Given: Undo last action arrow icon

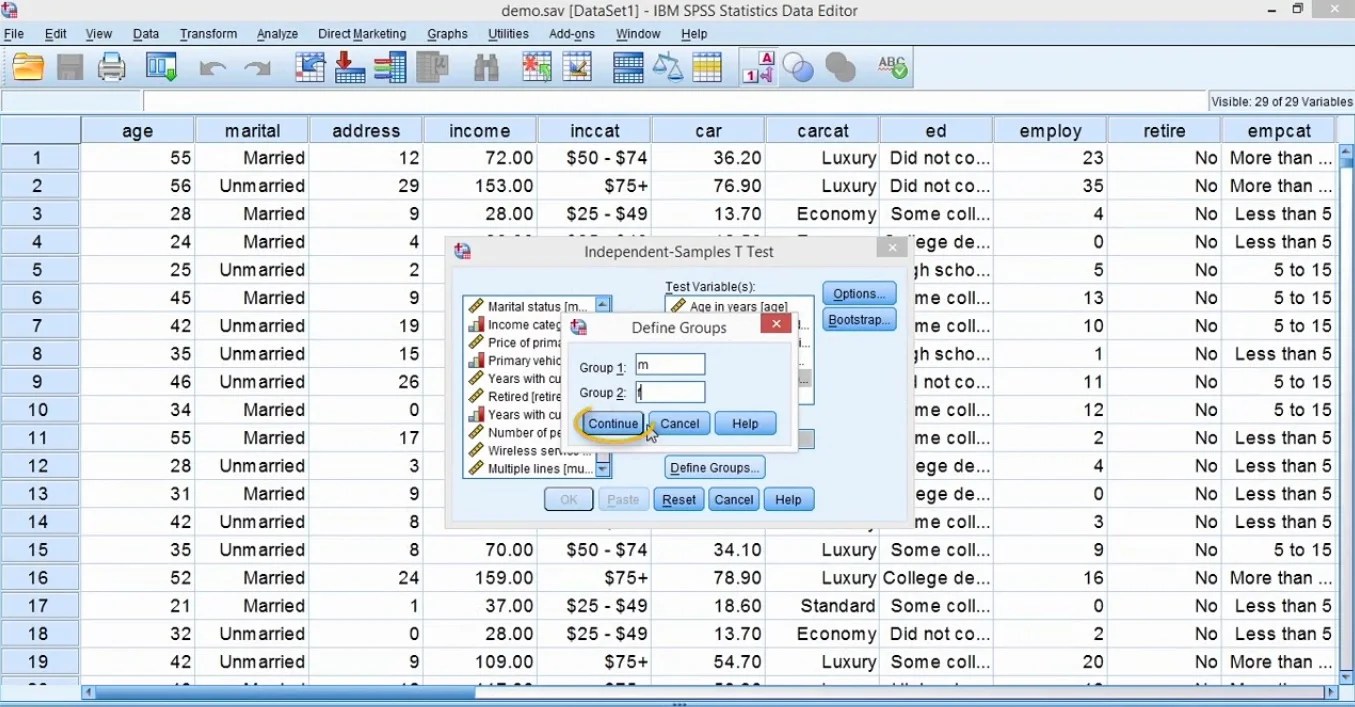Looking at the screenshot, I should click(x=212, y=69).
